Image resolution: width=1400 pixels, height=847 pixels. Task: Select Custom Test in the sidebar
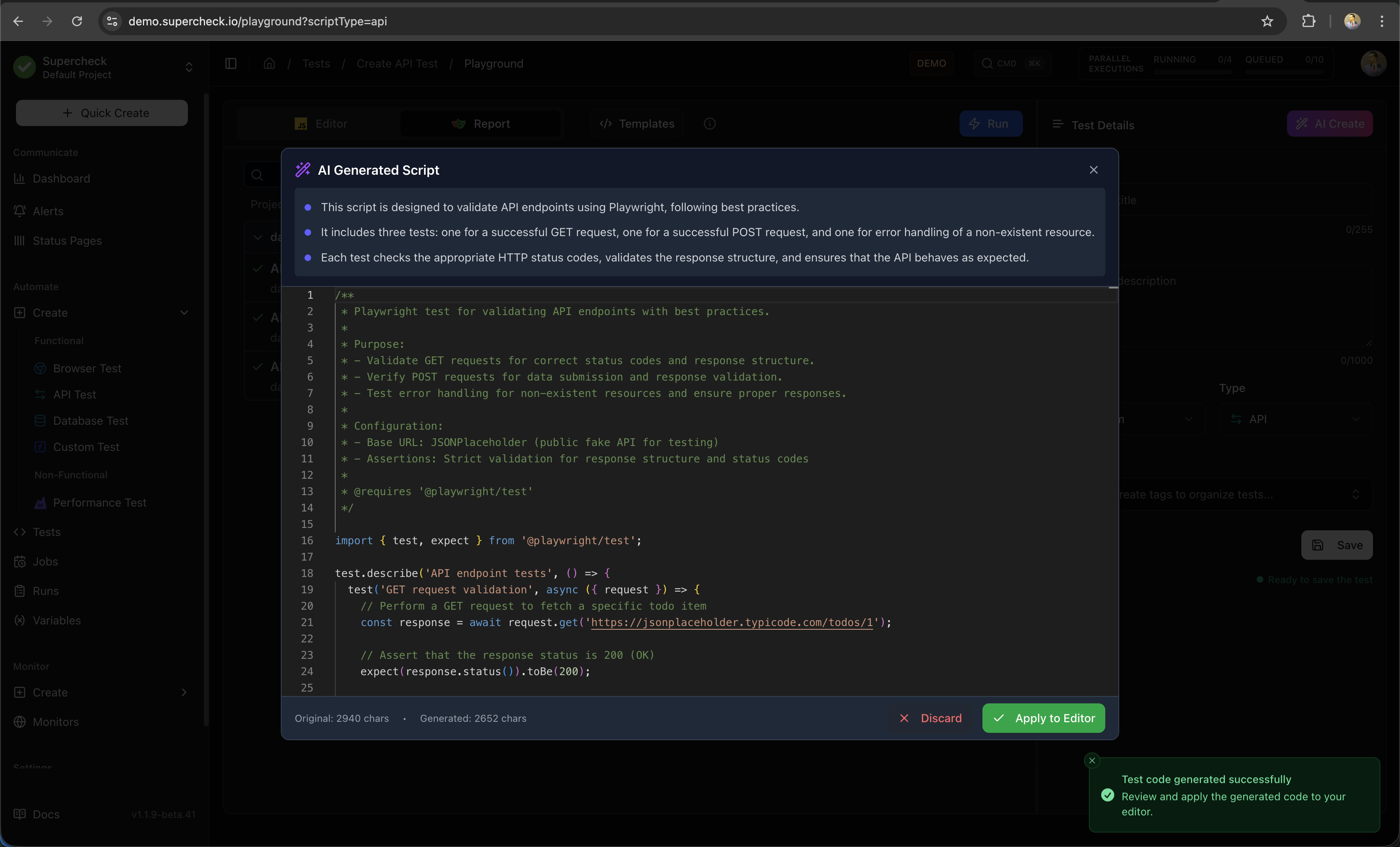pos(86,446)
